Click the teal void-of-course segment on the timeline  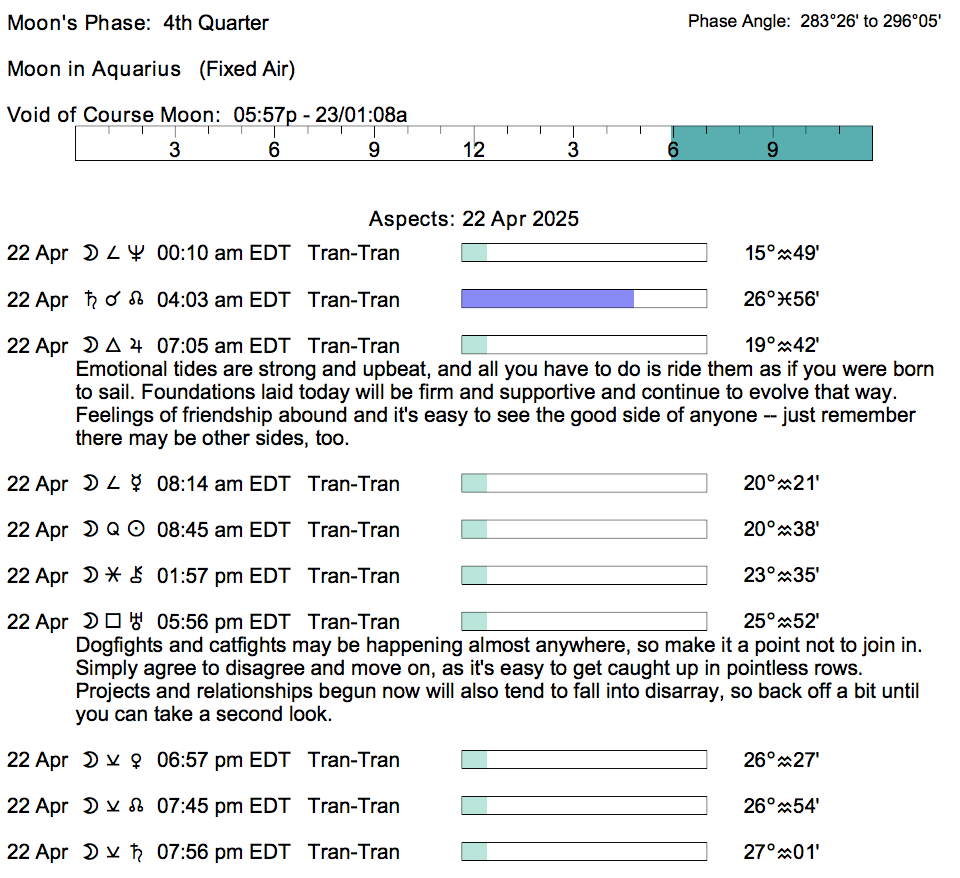click(771, 143)
